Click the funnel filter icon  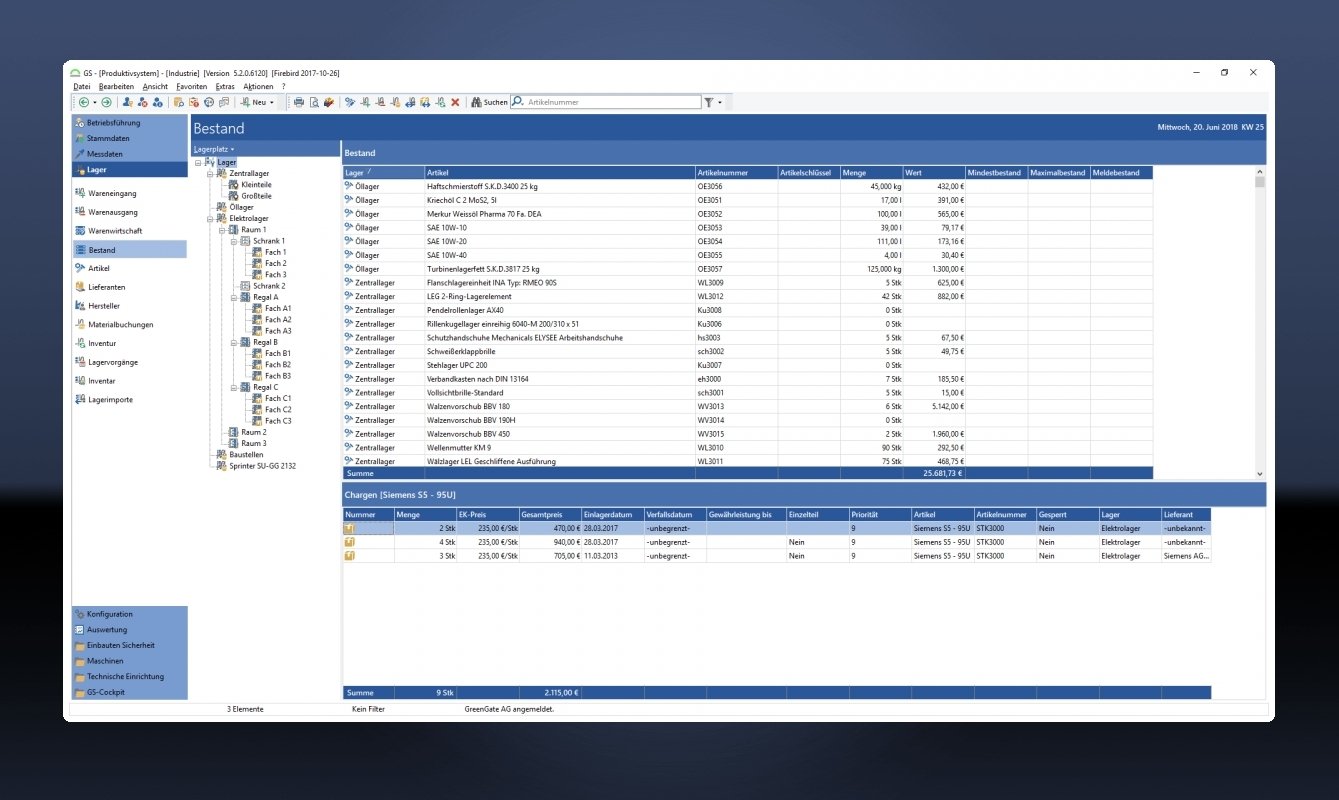(708, 102)
